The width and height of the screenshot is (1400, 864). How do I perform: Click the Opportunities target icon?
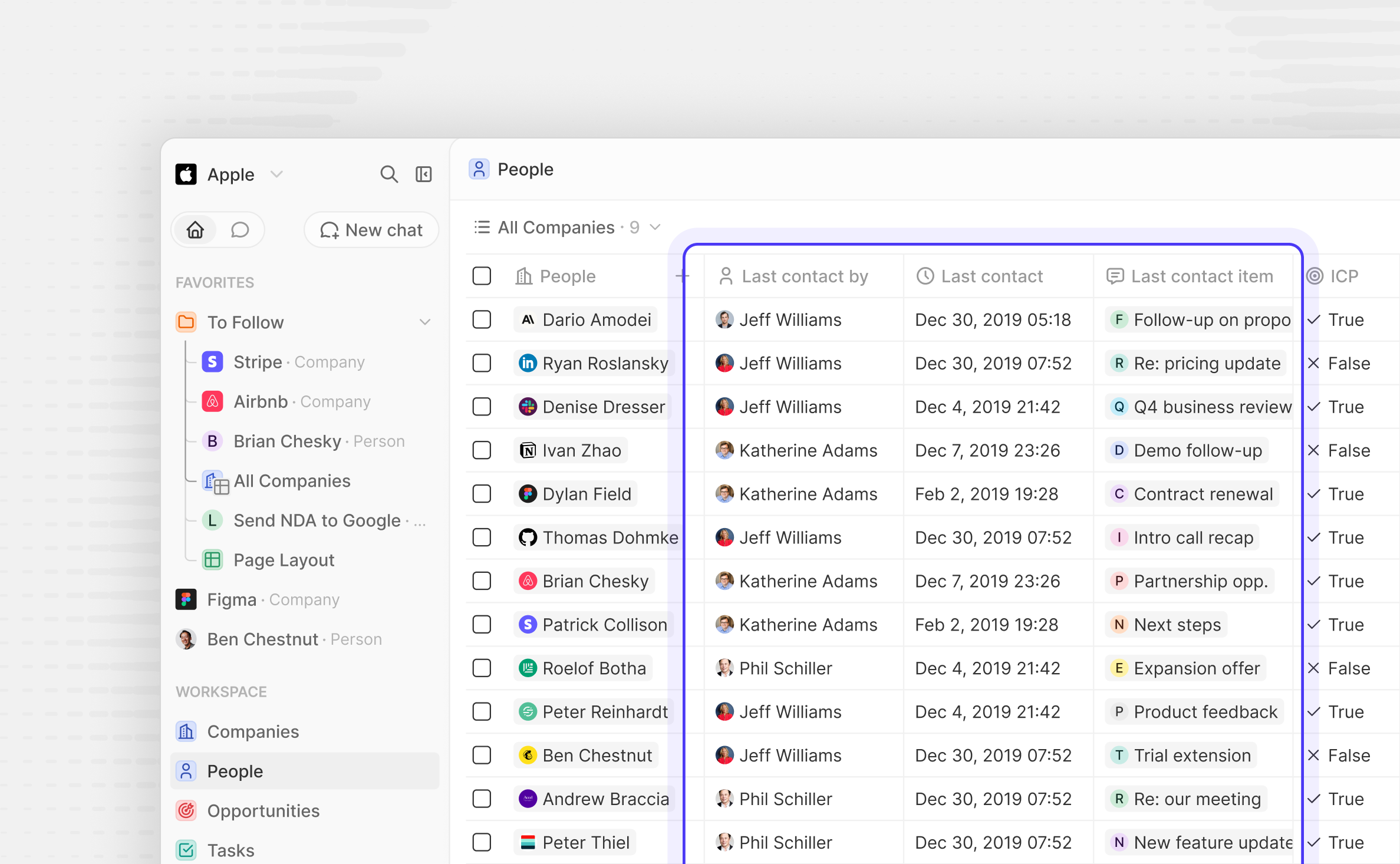tap(186, 811)
